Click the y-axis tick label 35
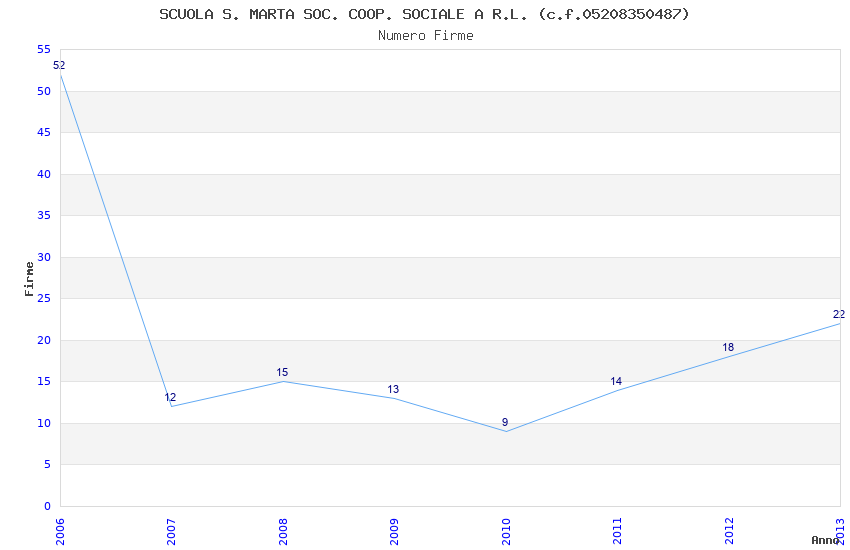 click(x=44, y=216)
